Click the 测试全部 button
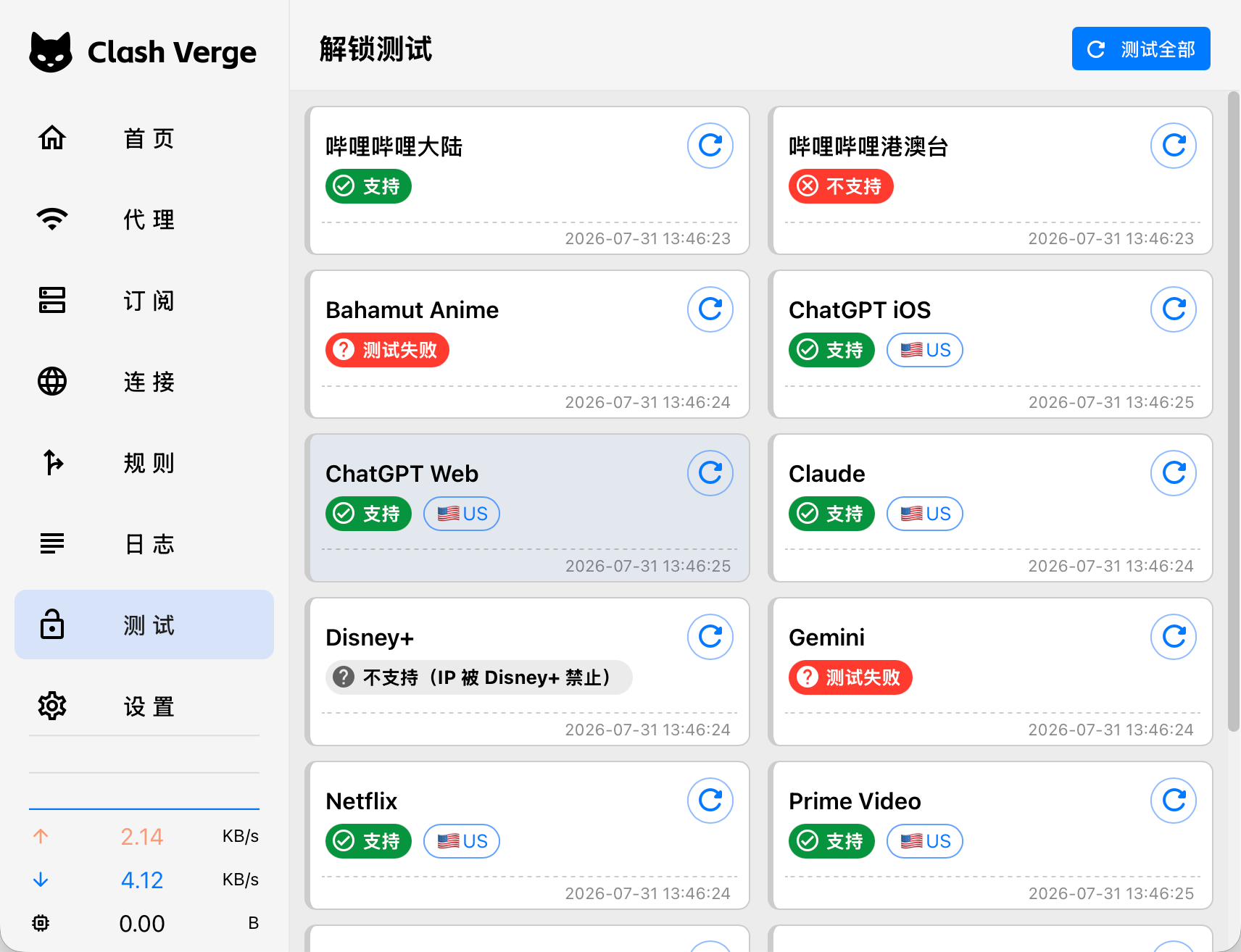The image size is (1241, 952). pos(1141,49)
